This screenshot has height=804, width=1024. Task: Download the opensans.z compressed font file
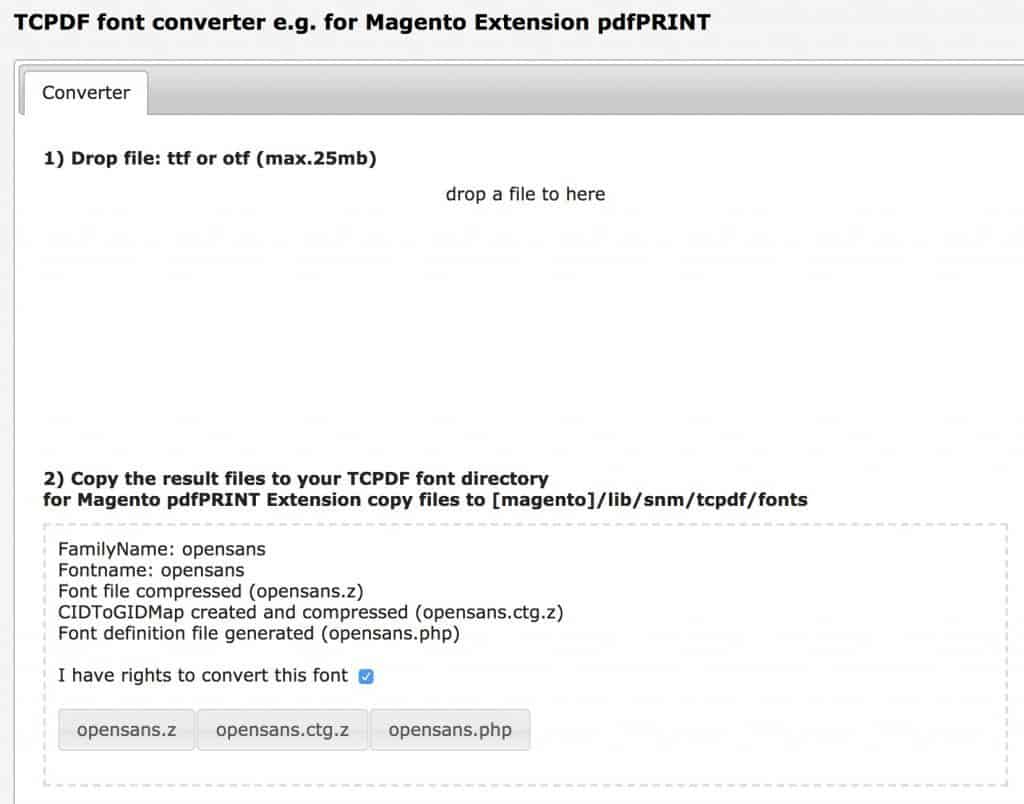(x=126, y=730)
